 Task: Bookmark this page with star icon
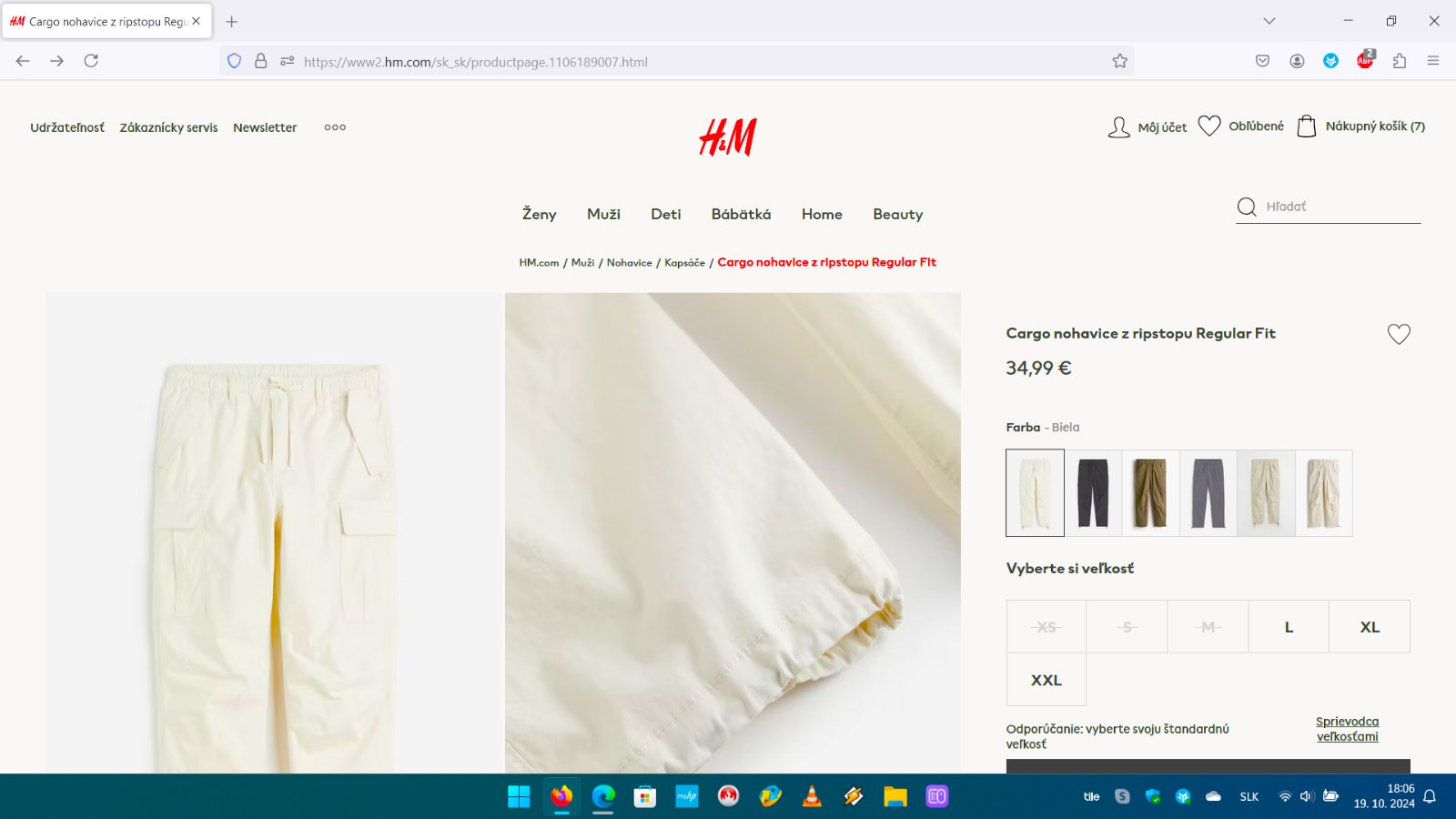coord(1119,61)
